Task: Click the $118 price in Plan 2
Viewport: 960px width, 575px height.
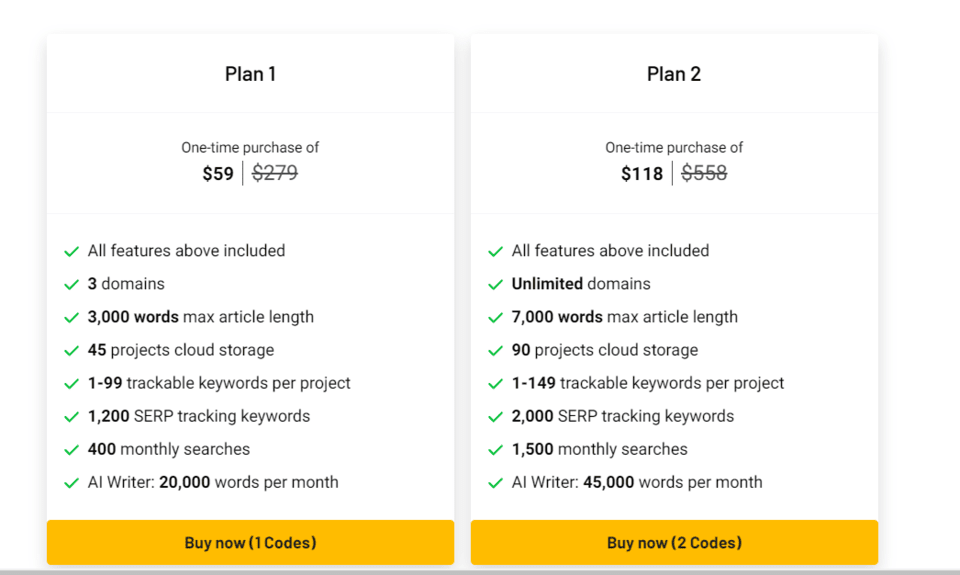Action: tap(642, 174)
